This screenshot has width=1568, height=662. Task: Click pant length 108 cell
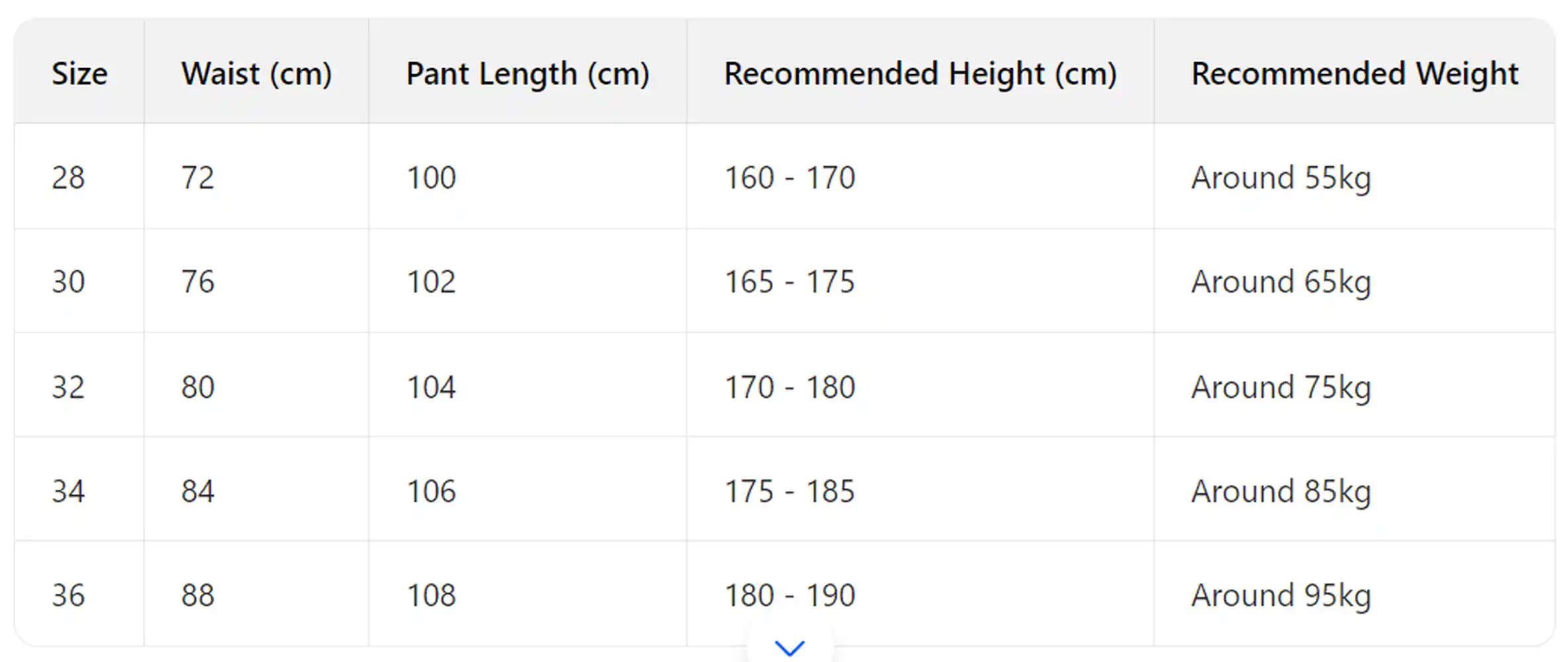[x=431, y=595]
